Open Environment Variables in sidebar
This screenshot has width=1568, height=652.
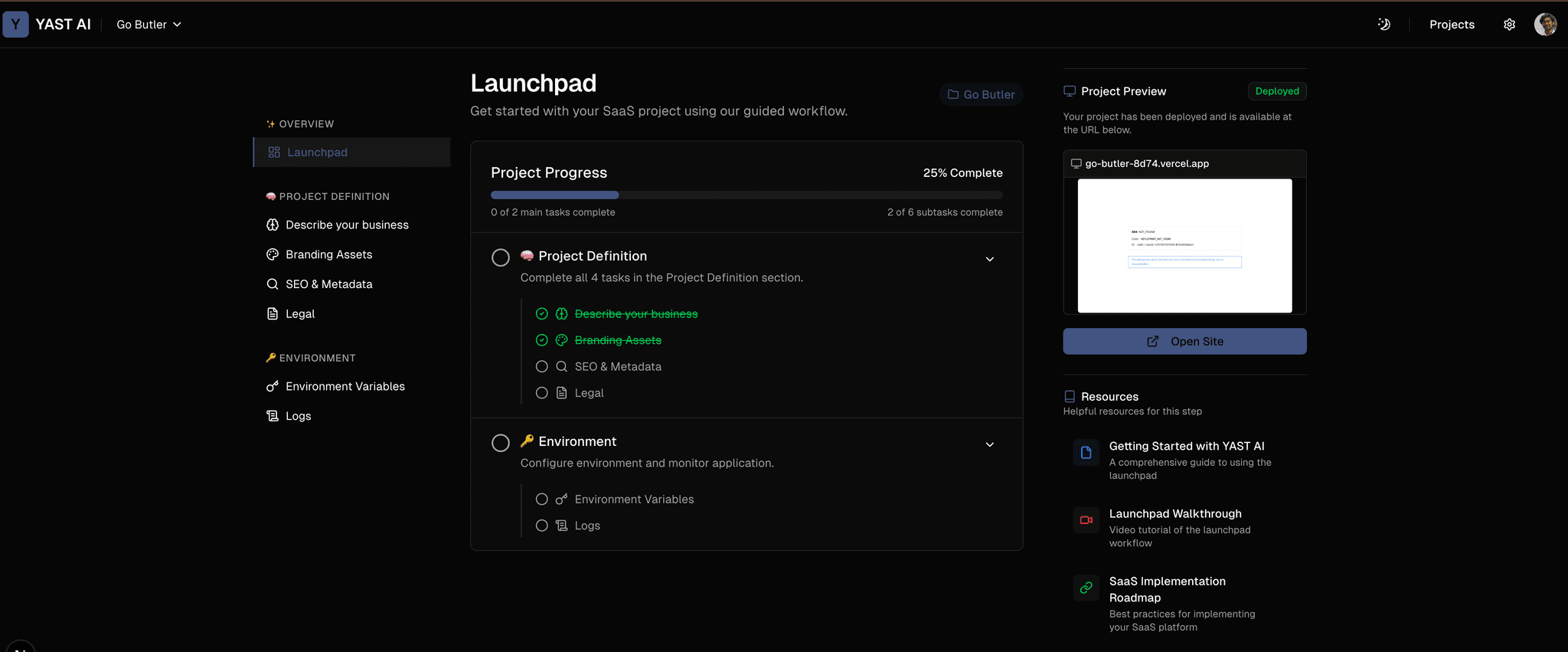point(352,386)
